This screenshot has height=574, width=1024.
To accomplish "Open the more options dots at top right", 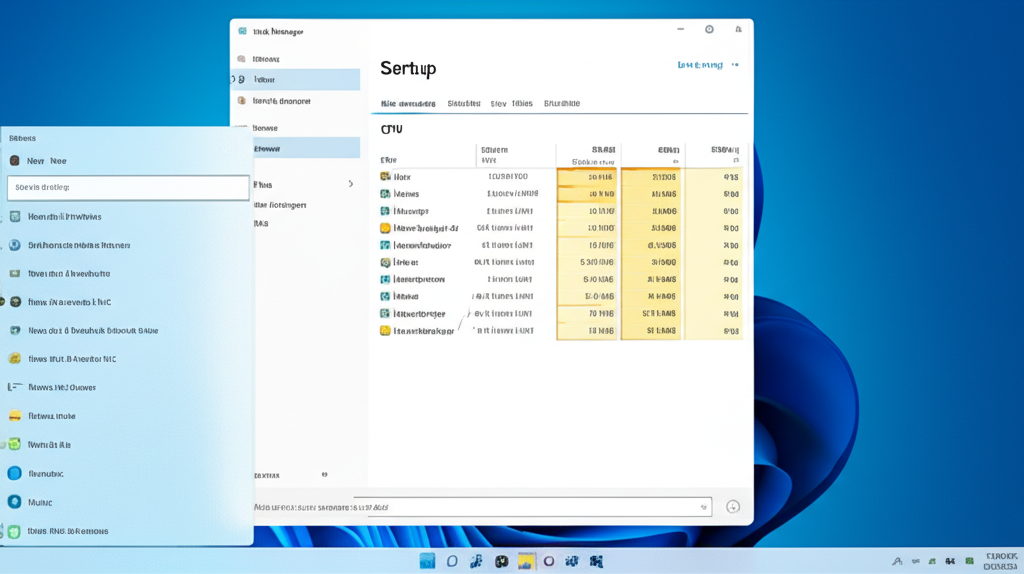I will pyautogui.click(x=736, y=65).
